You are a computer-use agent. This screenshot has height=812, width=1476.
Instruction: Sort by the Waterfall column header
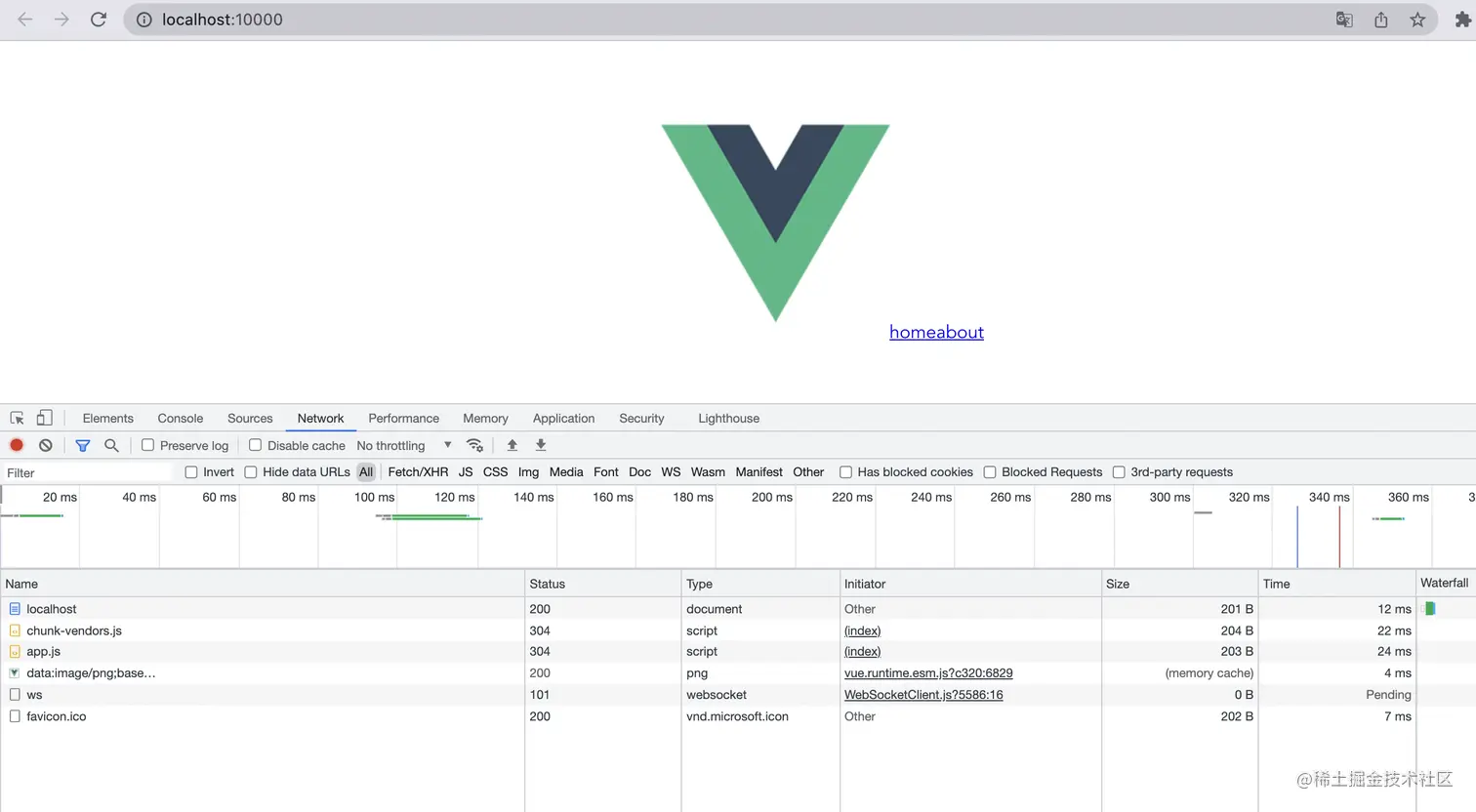click(x=1445, y=583)
